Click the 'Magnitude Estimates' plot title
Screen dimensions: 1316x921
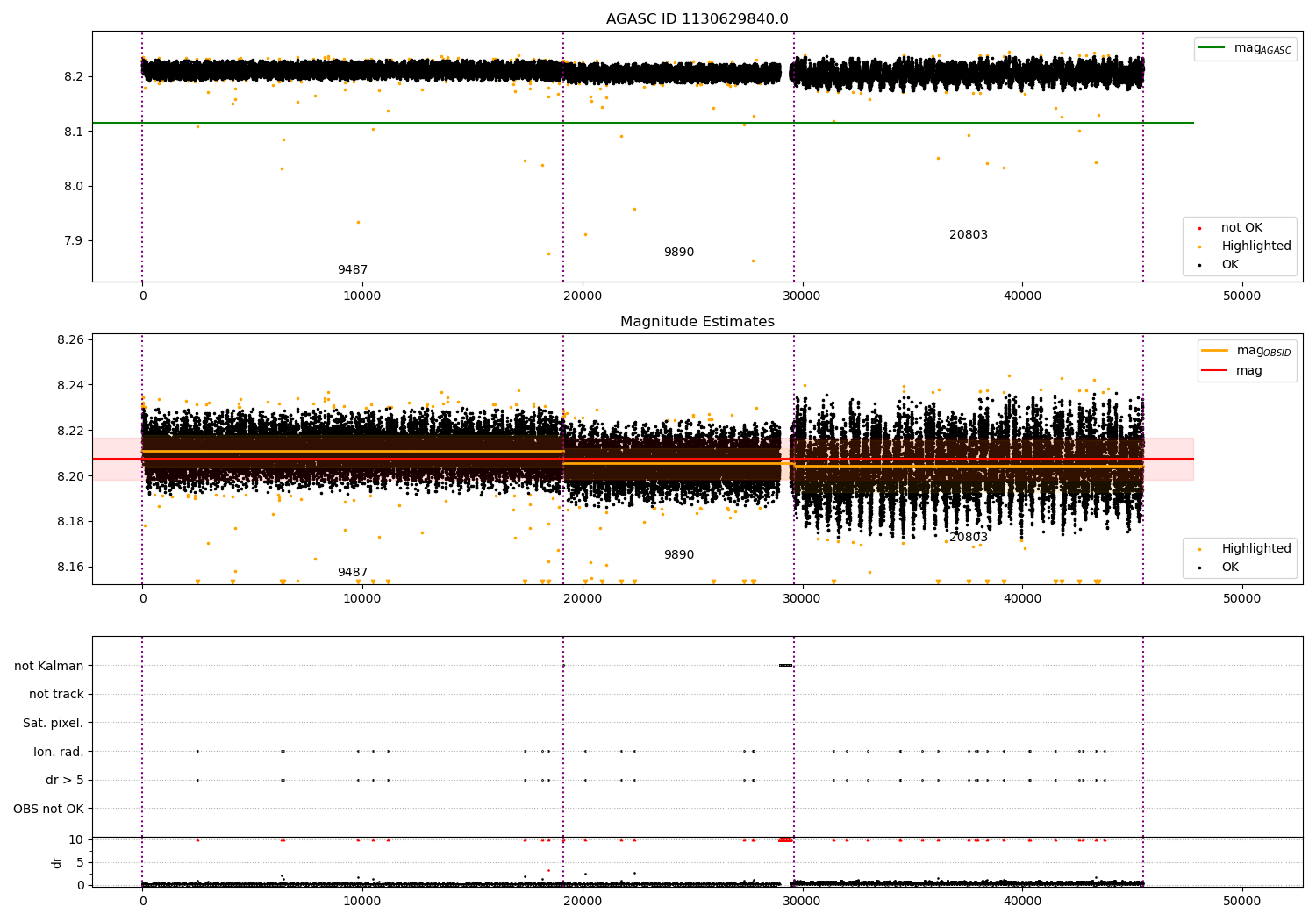click(x=697, y=322)
